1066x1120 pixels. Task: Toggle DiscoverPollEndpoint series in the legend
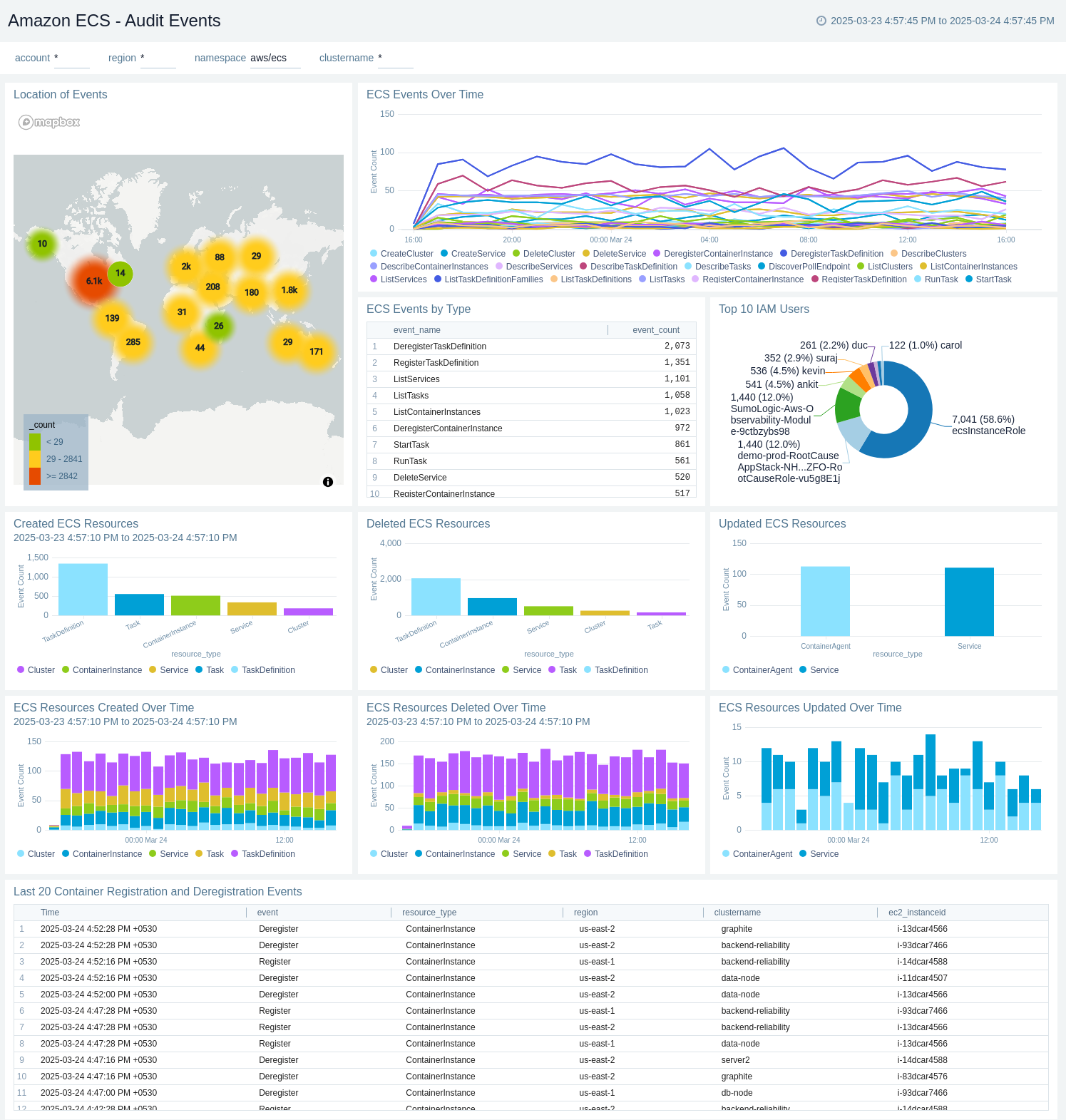point(804,267)
